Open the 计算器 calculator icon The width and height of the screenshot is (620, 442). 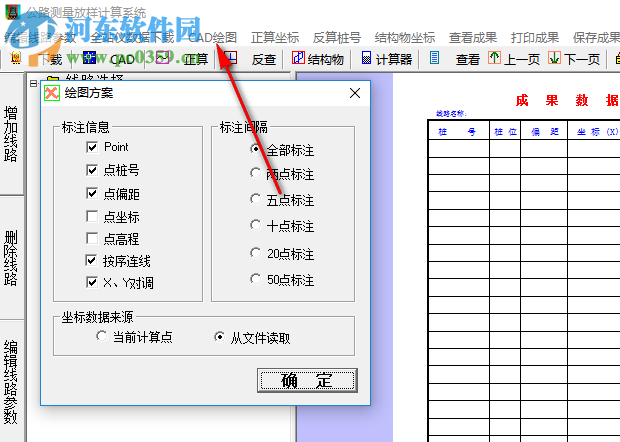pyautogui.click(x=367, y=58)
